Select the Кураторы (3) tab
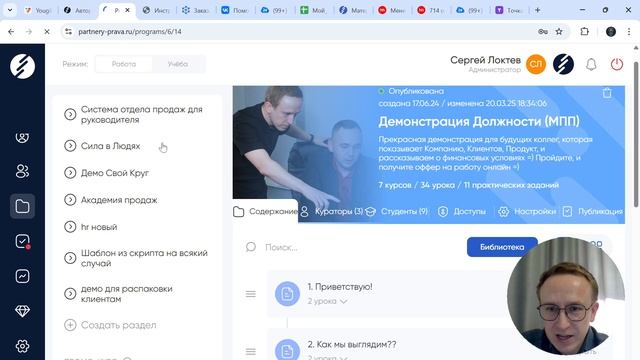 point(332,211)
